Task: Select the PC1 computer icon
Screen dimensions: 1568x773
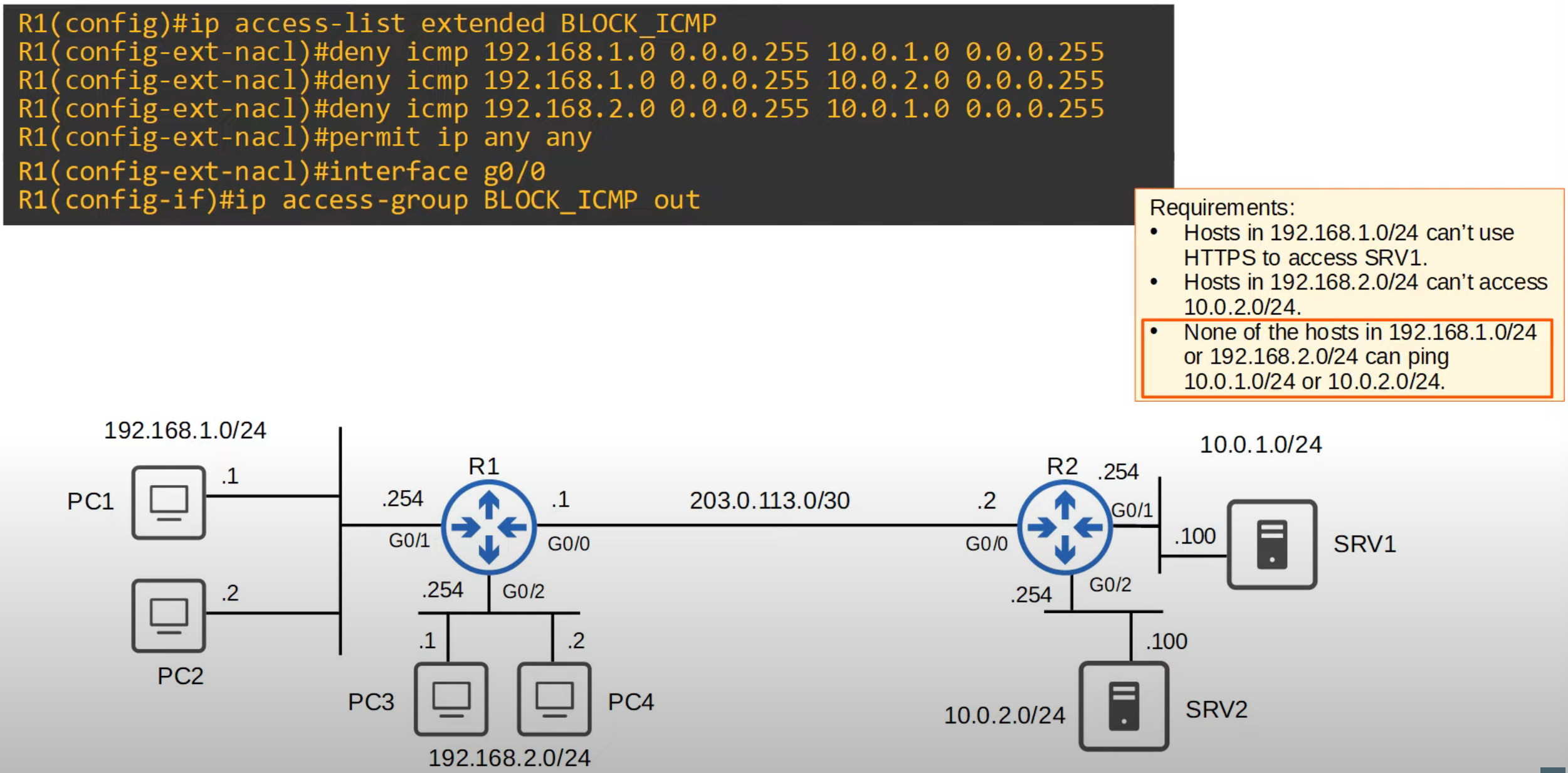Action: tap(169, 502)
